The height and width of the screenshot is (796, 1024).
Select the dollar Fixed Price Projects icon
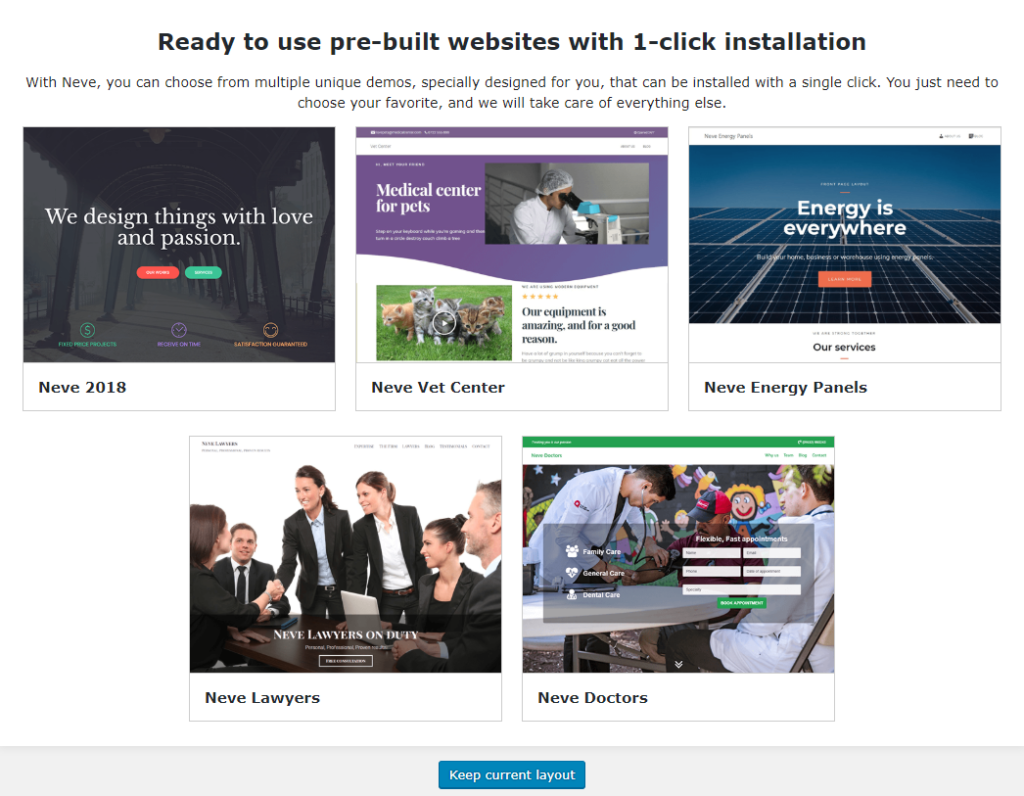pyautogui.click(x=87, y=329)
